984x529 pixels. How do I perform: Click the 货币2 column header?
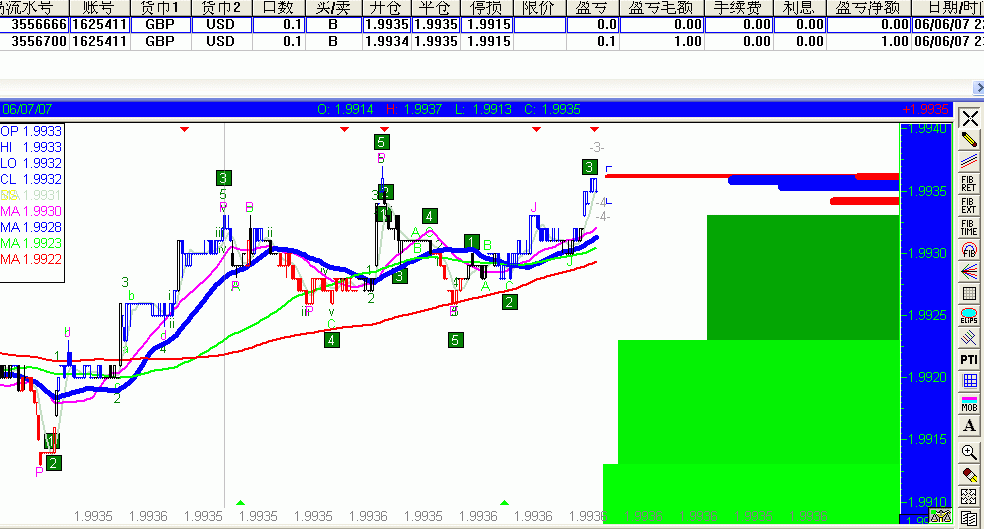point(221,8)
